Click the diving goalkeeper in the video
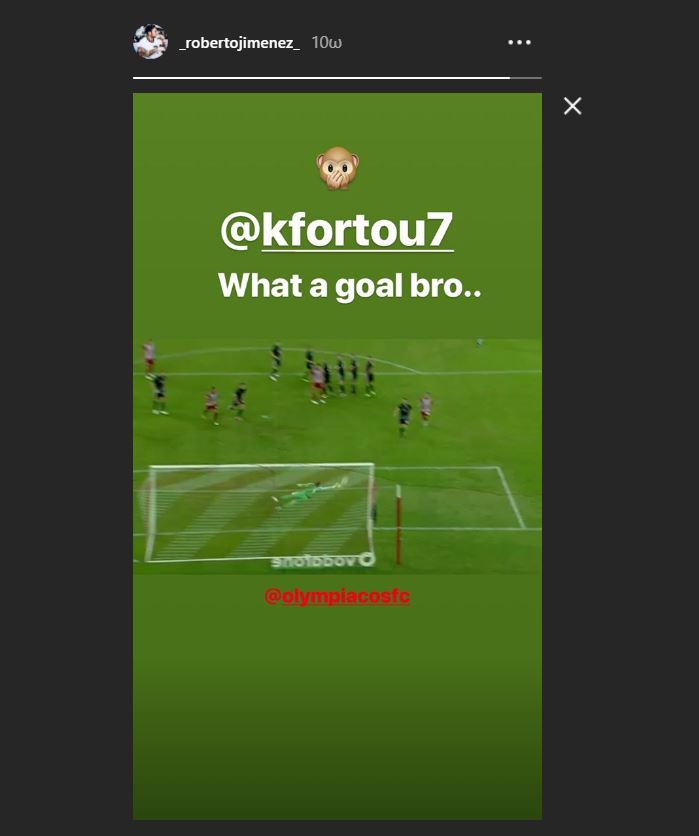The image size is (699, 836). (309, 493)
